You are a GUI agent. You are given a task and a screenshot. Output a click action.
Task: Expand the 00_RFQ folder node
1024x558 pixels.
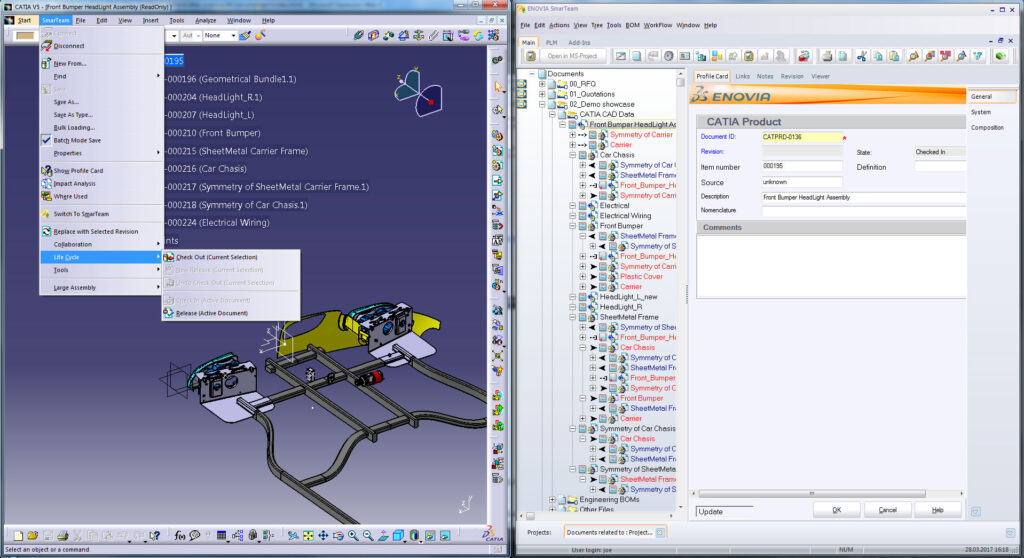coord(542,84)
